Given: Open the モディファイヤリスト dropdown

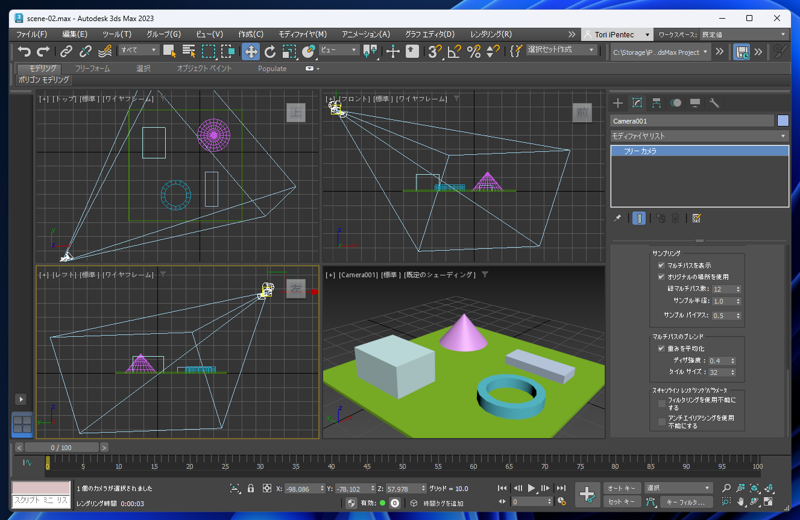Looking at the screenshot, I should click(699, 136).
